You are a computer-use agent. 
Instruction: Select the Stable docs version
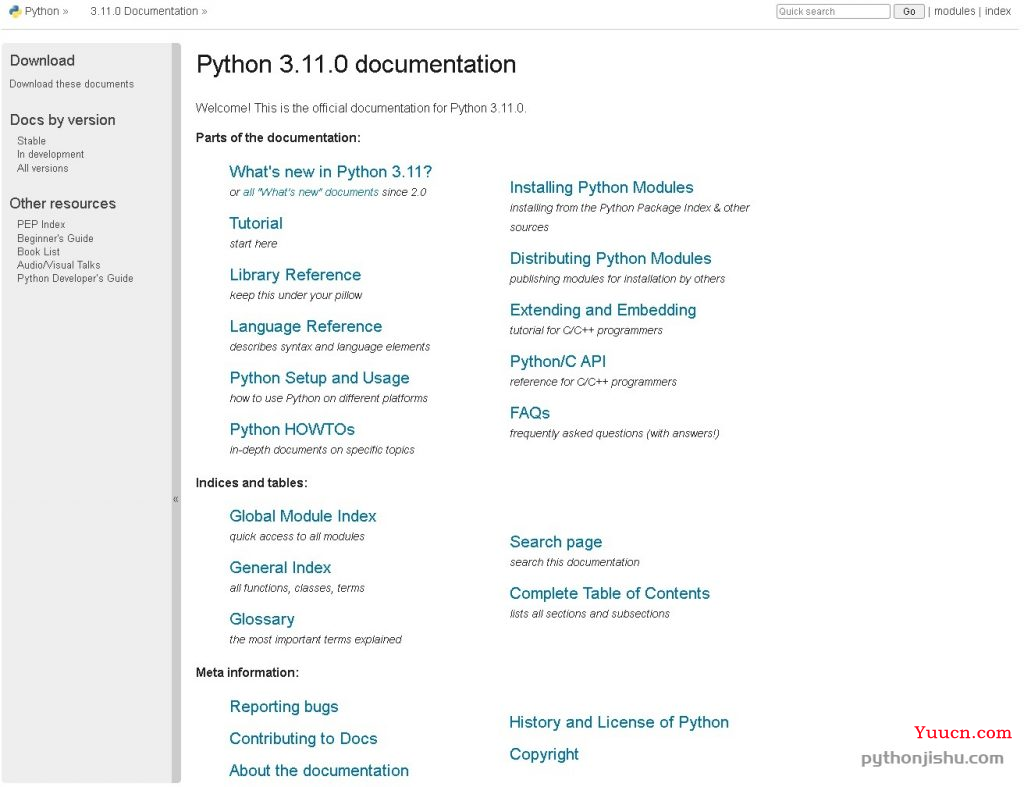click(31, 140)
